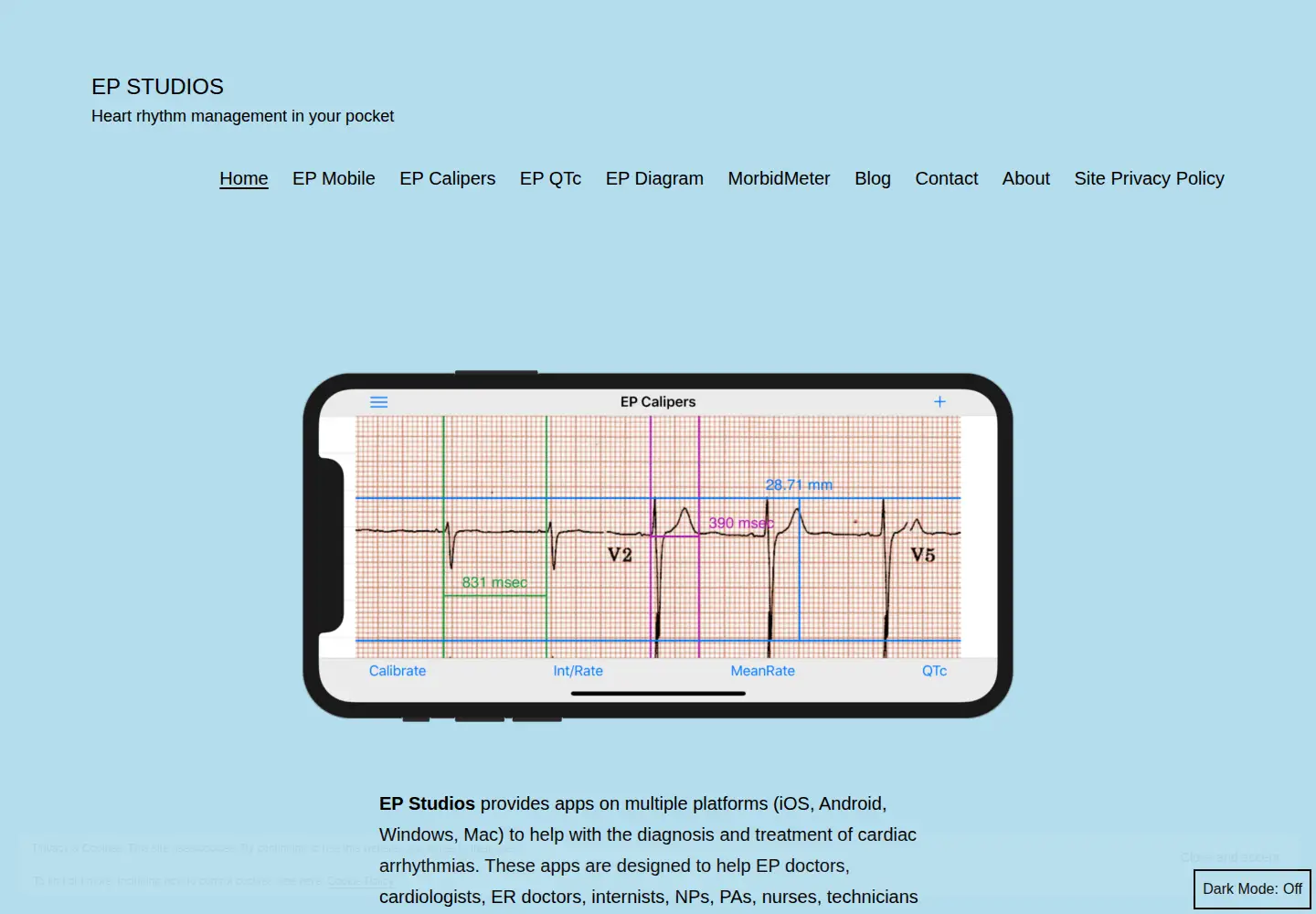Click the '831 msec' caliper label

tap(494, 582)
